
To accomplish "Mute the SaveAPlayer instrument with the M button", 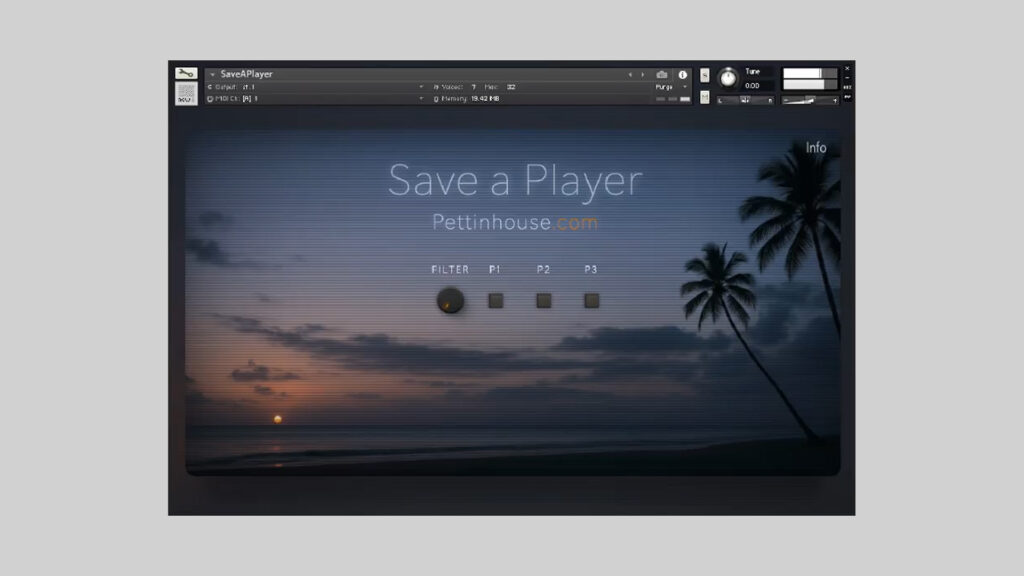I will pyautogui.click(x=706, y=97).
